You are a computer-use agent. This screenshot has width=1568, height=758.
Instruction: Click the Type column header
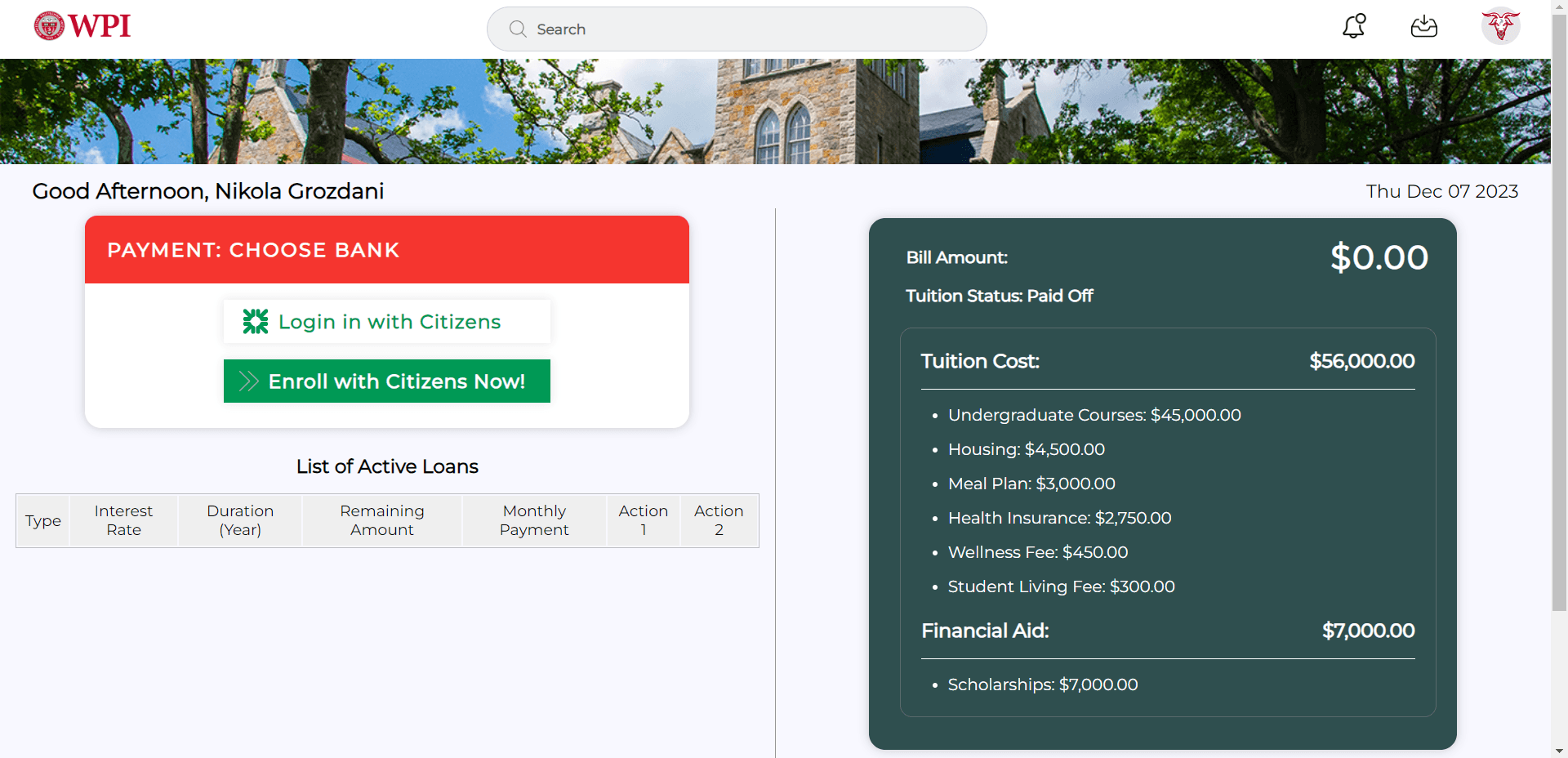tap(43, 521)
